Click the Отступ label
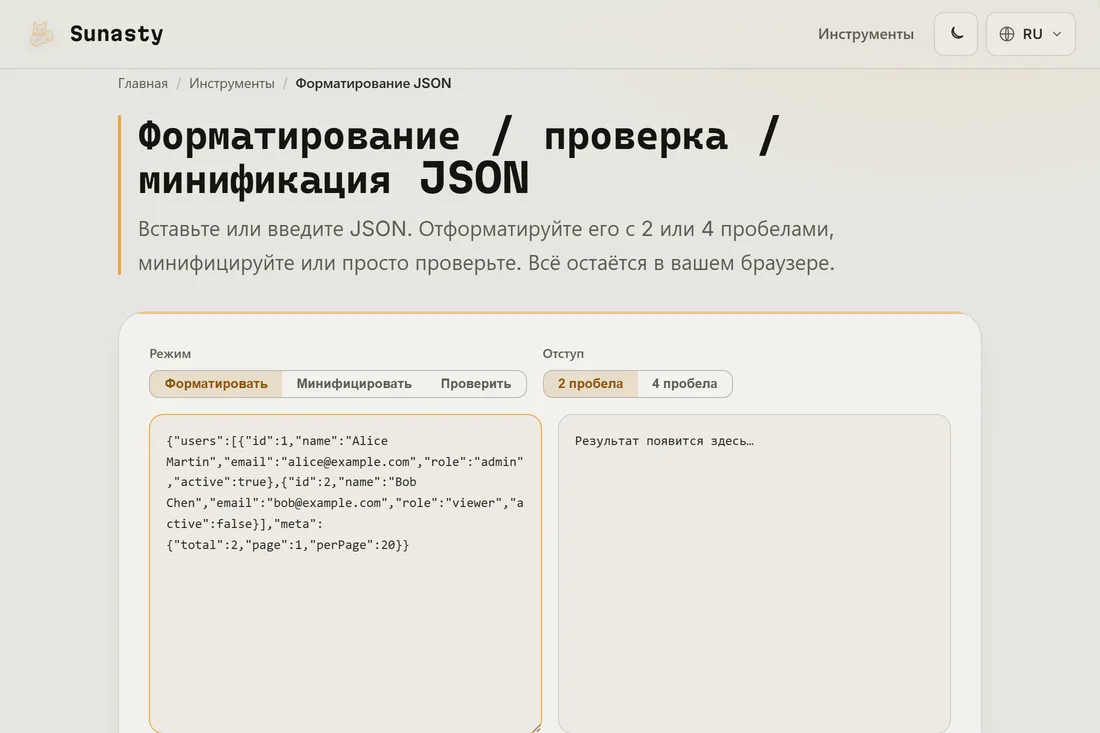 coord(563,354)
